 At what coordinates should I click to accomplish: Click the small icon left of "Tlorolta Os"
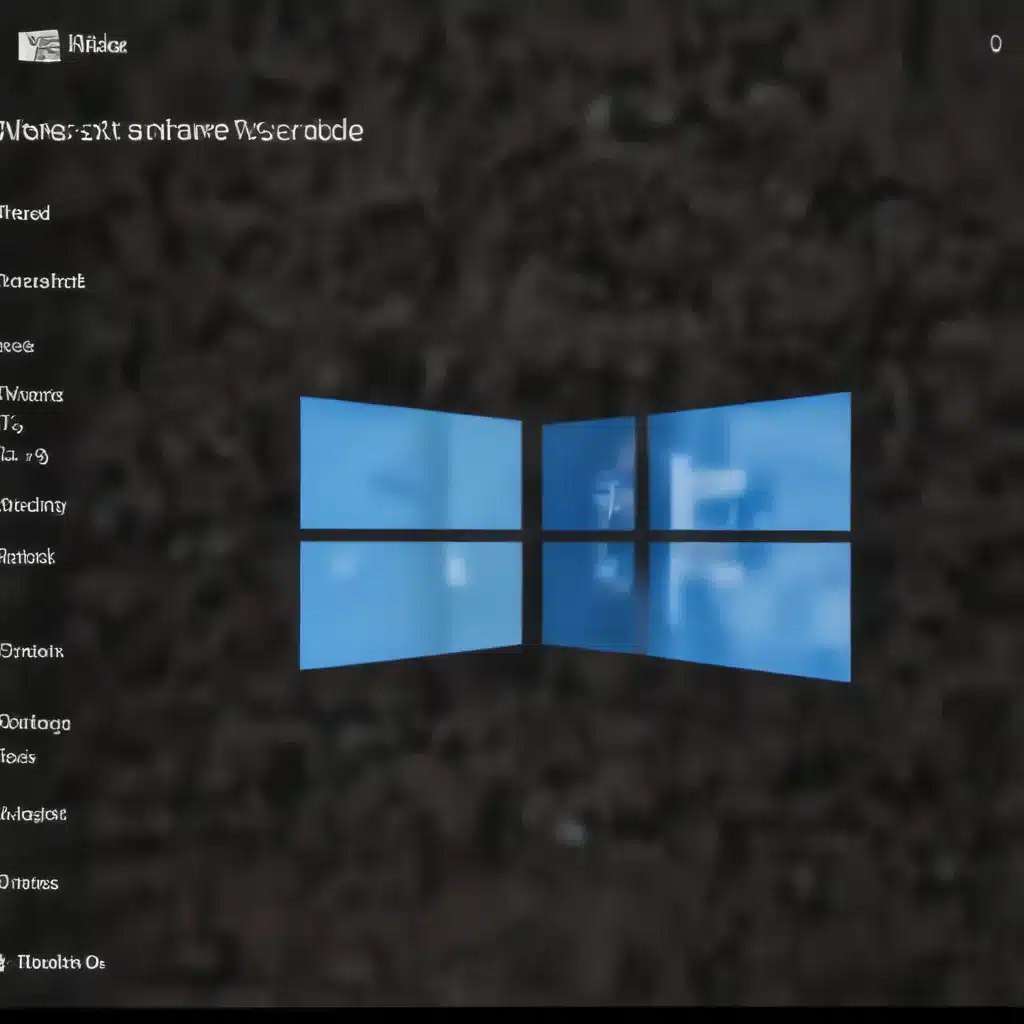[3, 963]
